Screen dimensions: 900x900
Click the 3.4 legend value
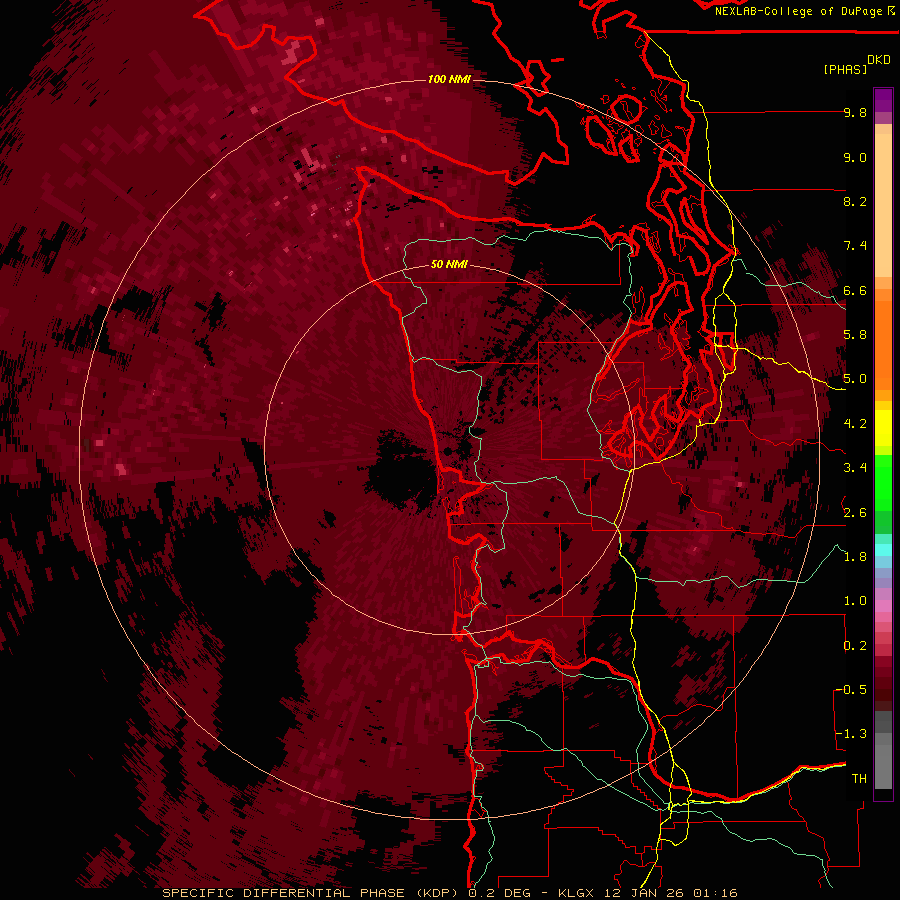[855, 468]
